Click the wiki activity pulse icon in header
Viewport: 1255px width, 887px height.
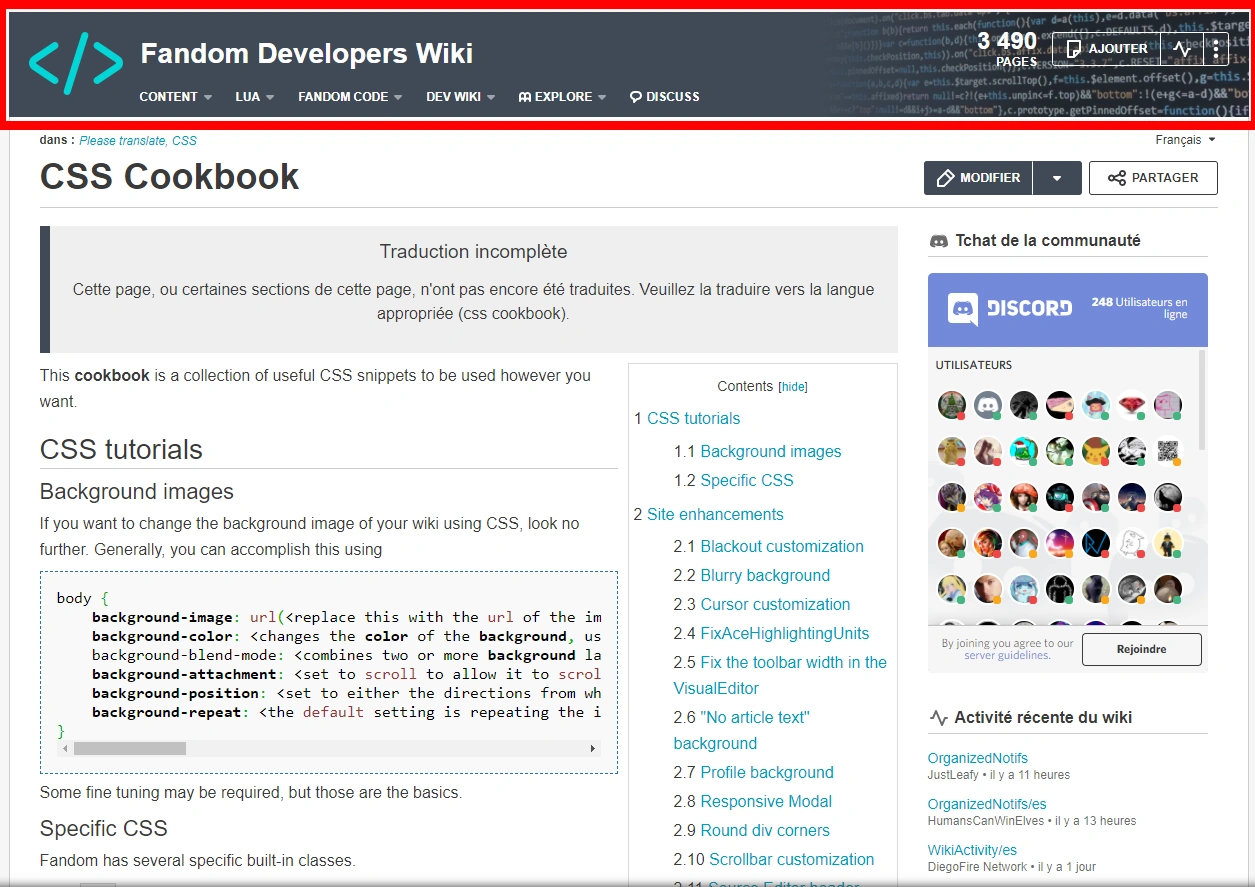point(1181,48)
